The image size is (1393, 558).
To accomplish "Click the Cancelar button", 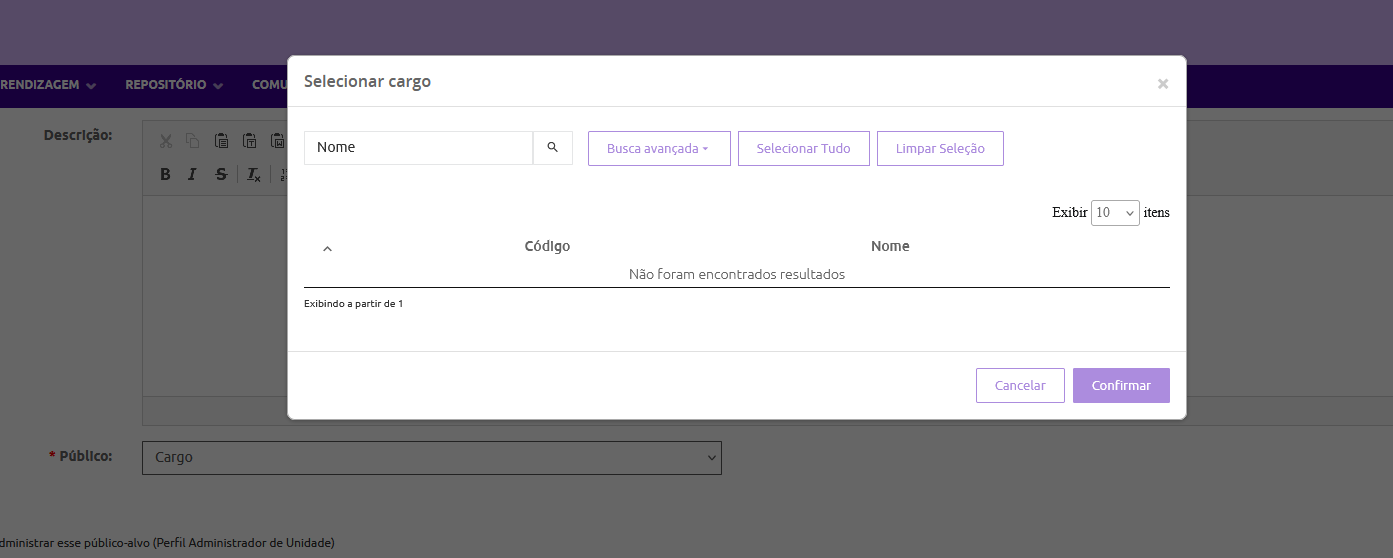I will pos(1020,385).
